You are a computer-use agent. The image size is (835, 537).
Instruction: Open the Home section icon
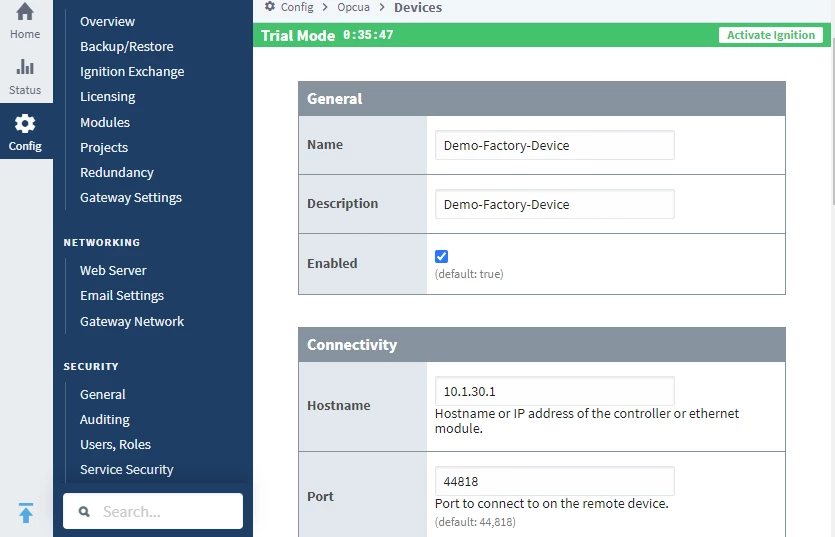click(x=25, y=14)
